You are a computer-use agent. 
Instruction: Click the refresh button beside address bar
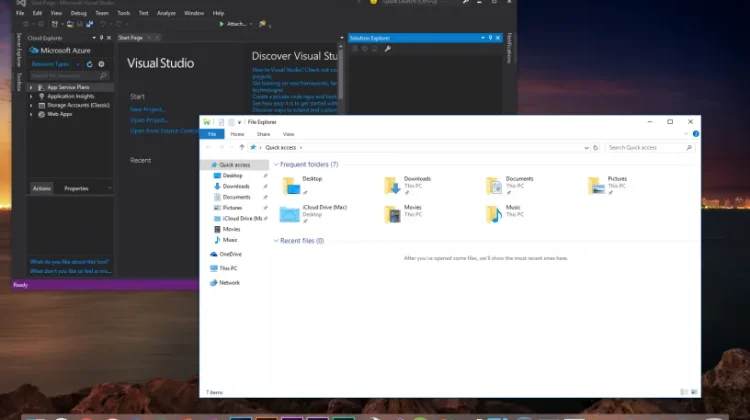(596, 148)
